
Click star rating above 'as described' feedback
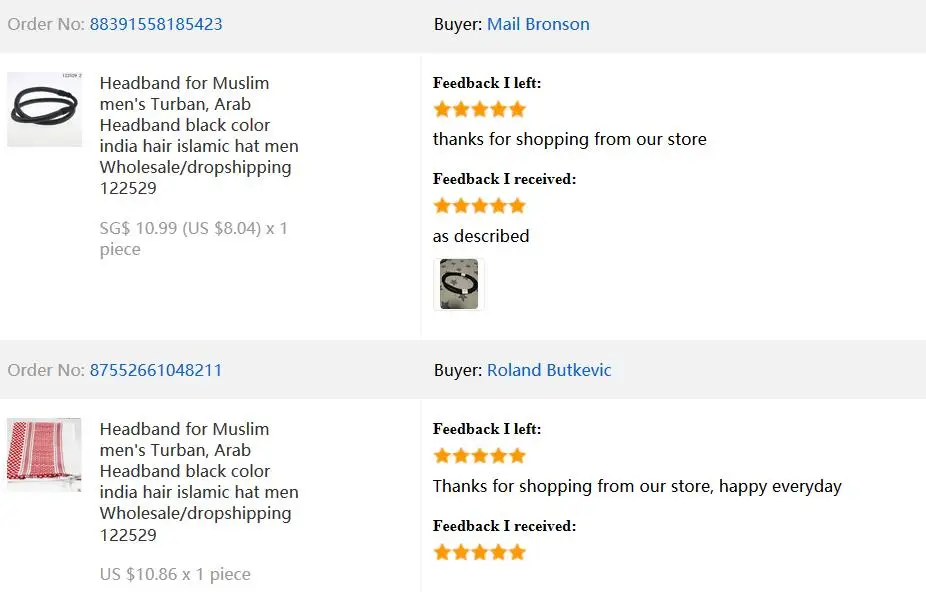point(479,206)
